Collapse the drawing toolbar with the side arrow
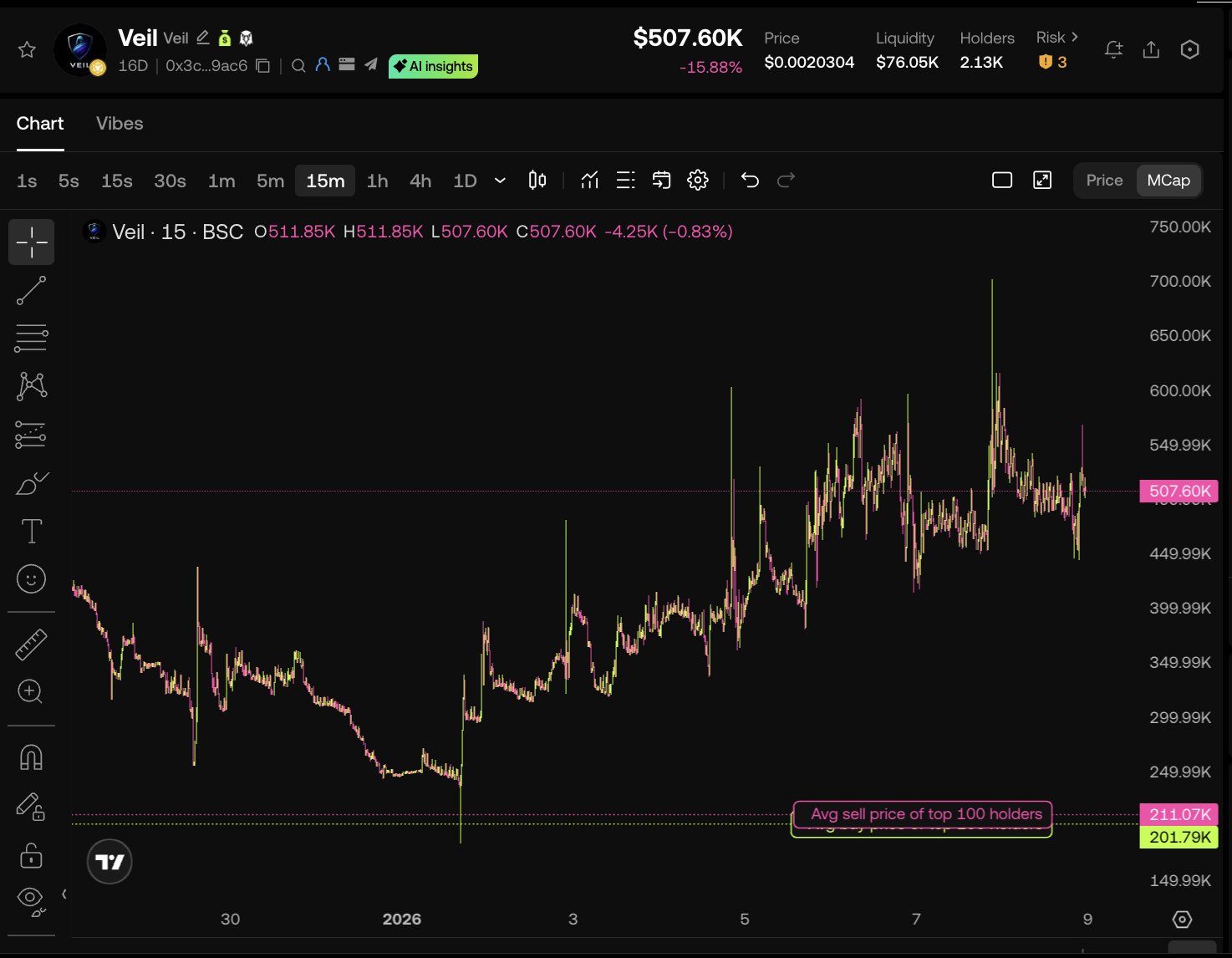Image resolution: width=1232 pixels, height=958 pixels. 64,894
